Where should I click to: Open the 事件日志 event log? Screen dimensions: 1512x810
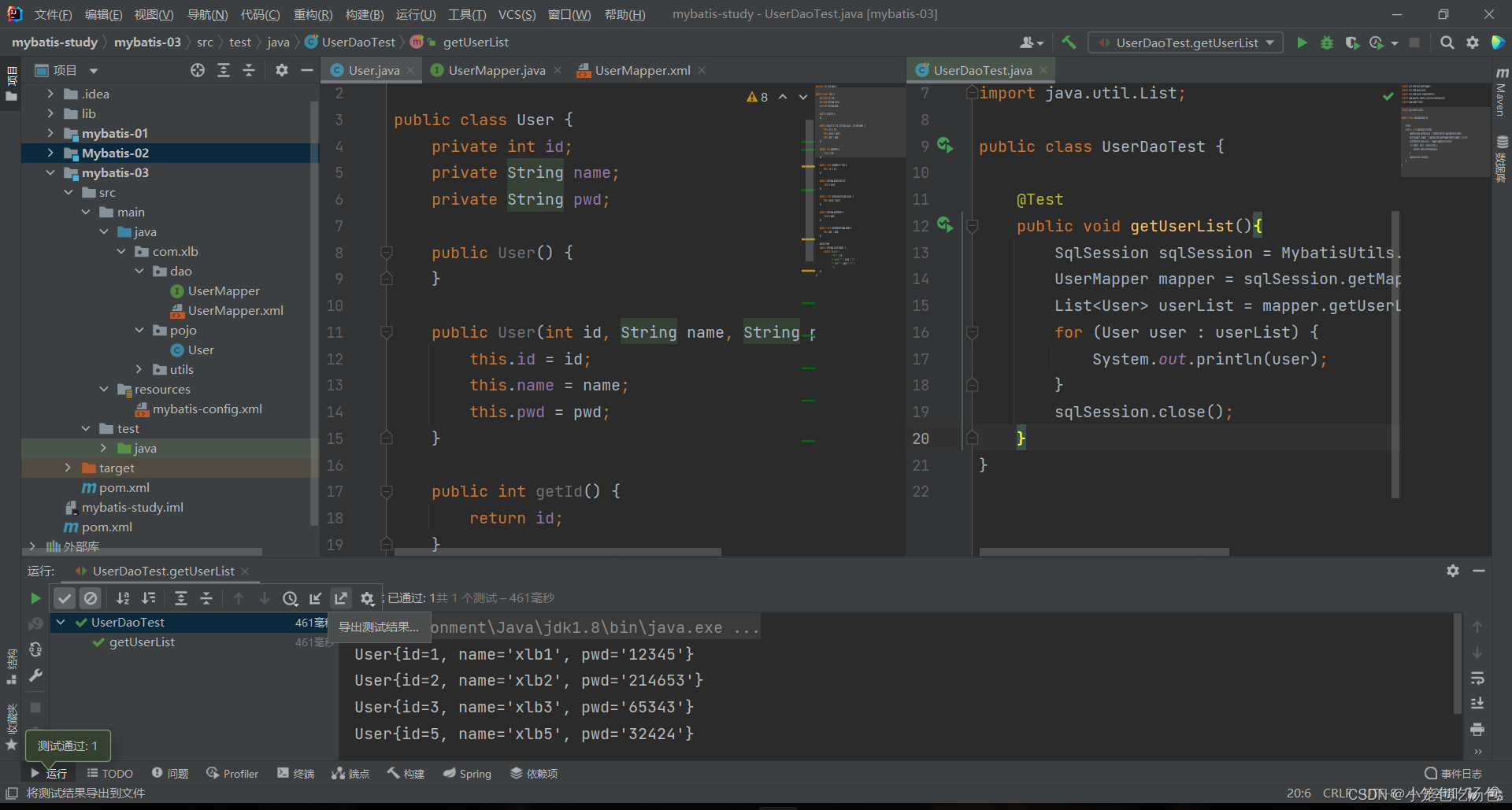(x=1454, y=773)
